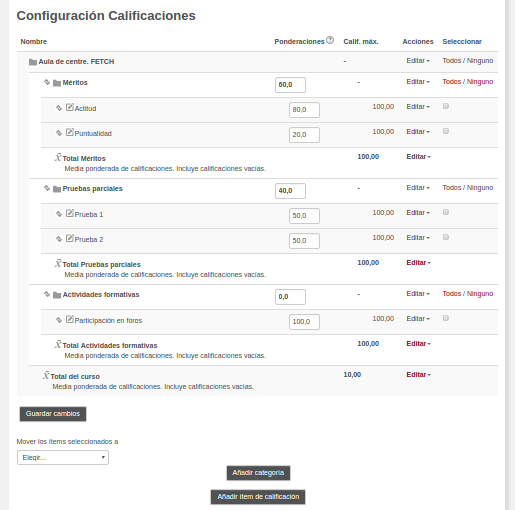Click the folder icon of Aula de centre. FETCH
Image resolution: width=515 pixels, height=510 pixels.
[x=33, y=62]
